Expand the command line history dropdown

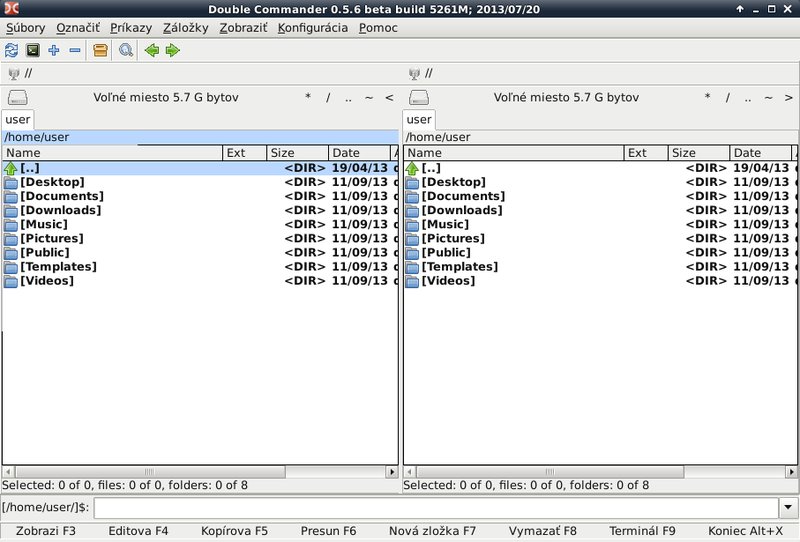[789, 507]
